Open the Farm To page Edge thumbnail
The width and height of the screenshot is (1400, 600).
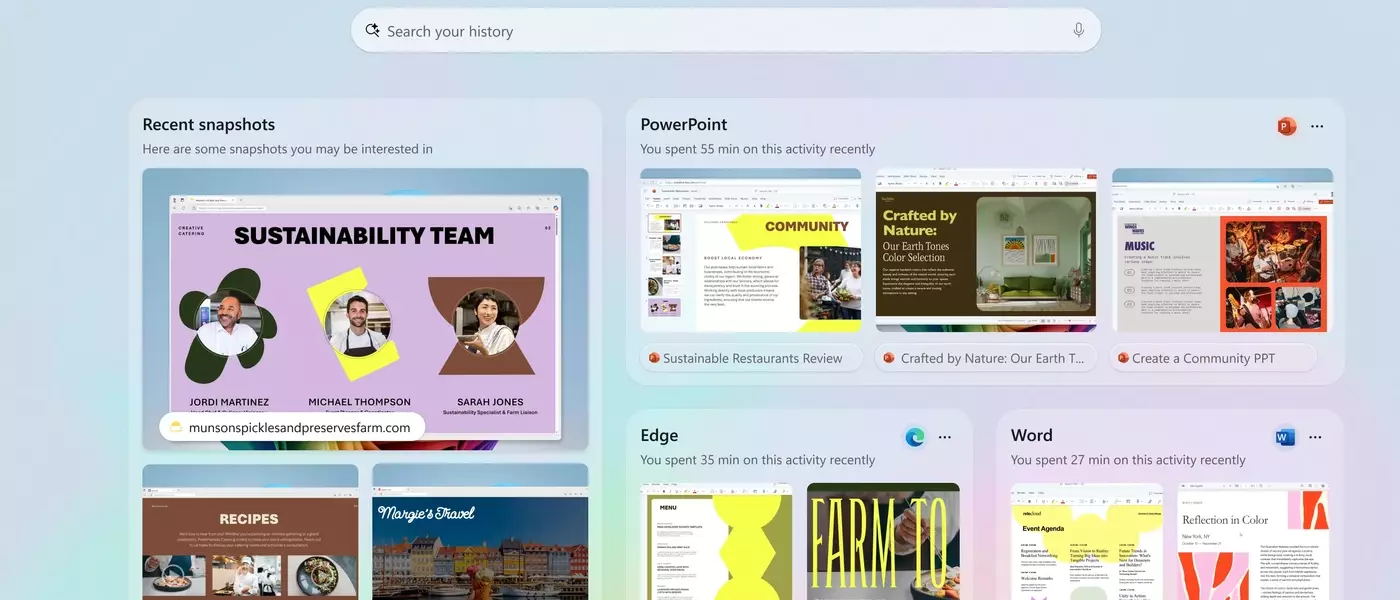883,541
